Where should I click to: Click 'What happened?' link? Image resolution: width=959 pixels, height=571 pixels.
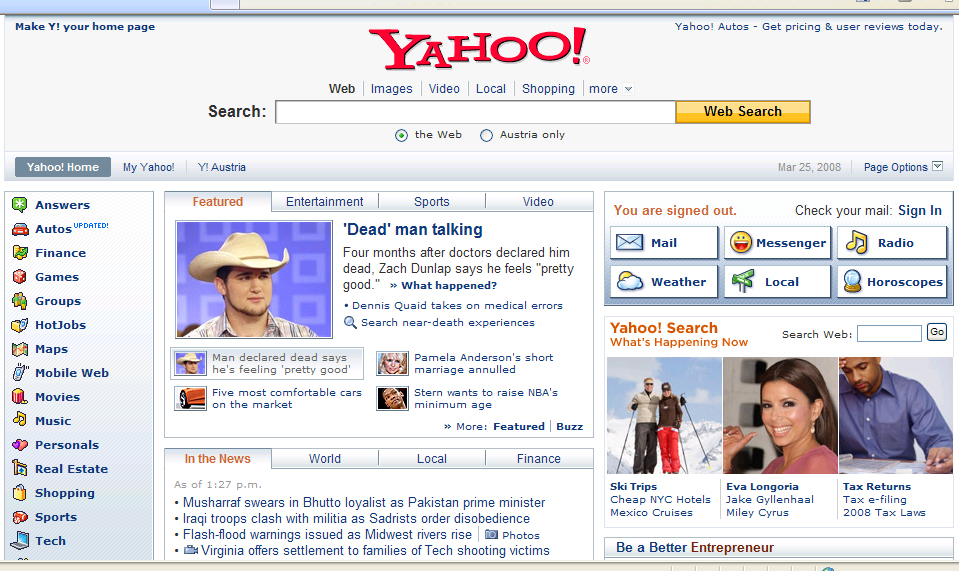click(449, 286)
